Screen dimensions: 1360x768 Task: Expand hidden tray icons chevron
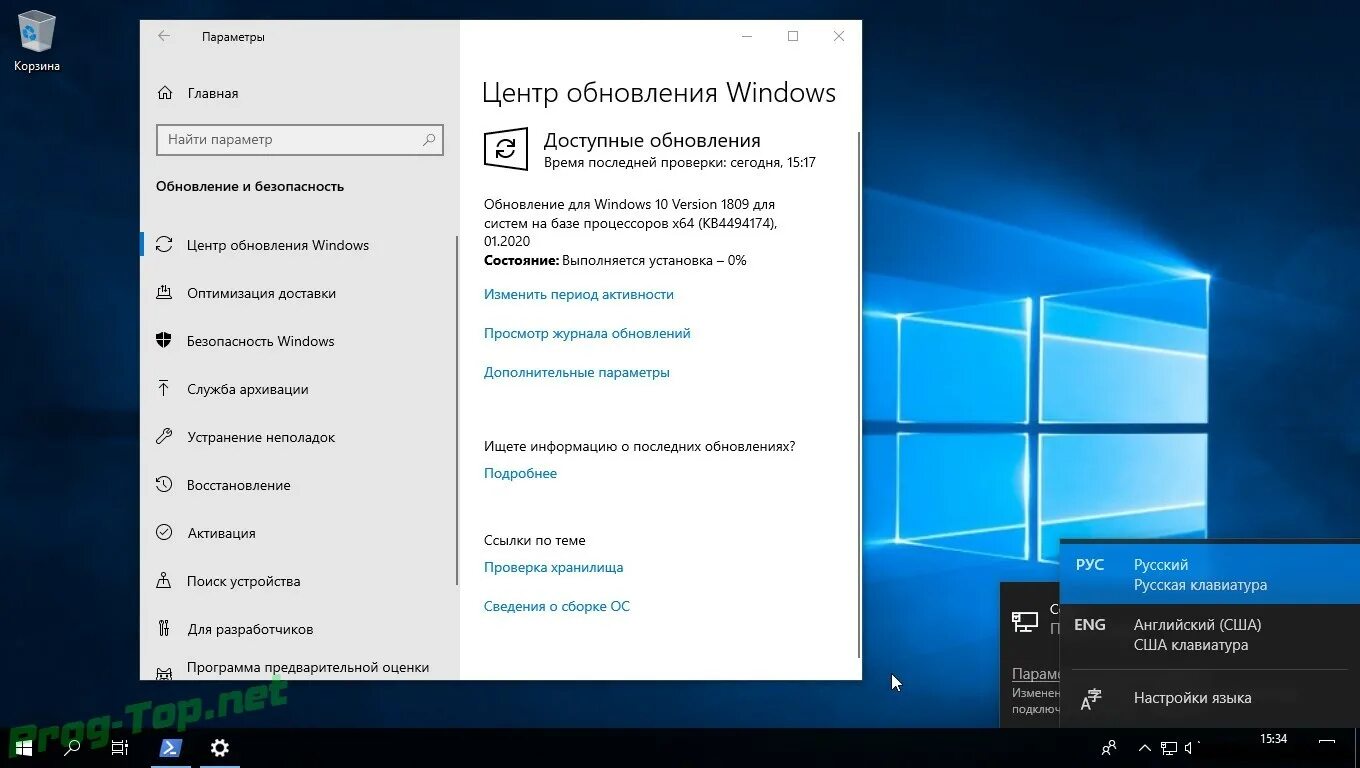[1144, 748]
